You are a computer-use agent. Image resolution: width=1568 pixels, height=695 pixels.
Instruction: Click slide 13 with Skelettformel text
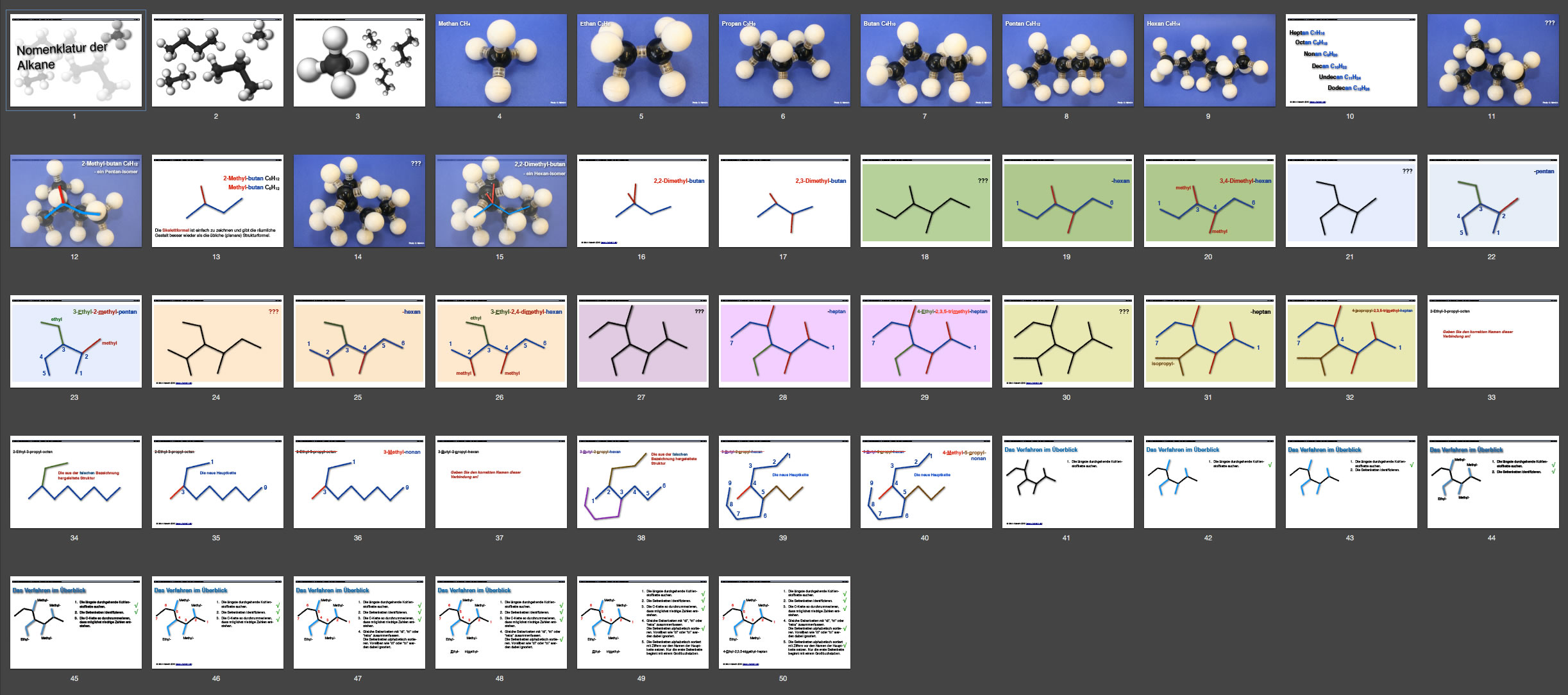click(x=217, y=201)
